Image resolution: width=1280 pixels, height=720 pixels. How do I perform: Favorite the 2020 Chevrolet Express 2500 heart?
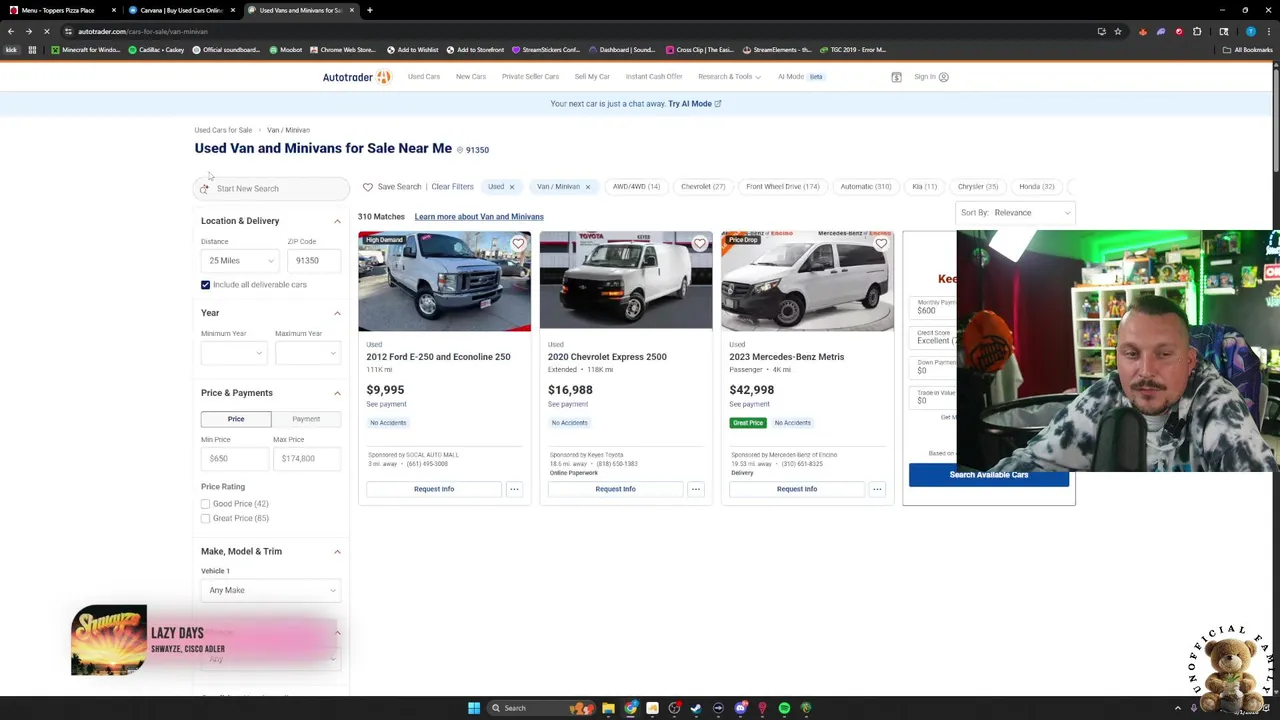699,243
